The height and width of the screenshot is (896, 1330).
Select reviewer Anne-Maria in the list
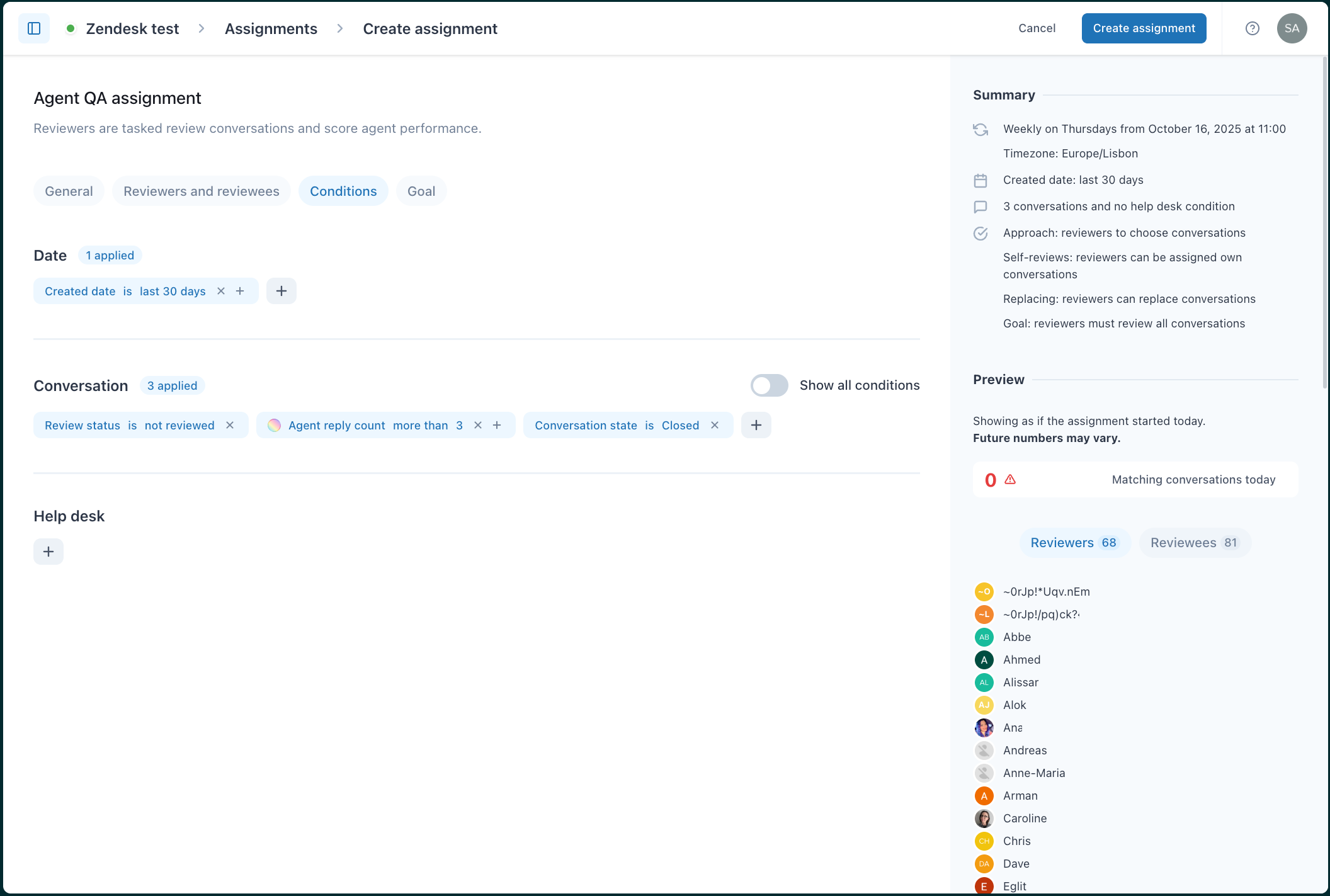(1034, 773)
